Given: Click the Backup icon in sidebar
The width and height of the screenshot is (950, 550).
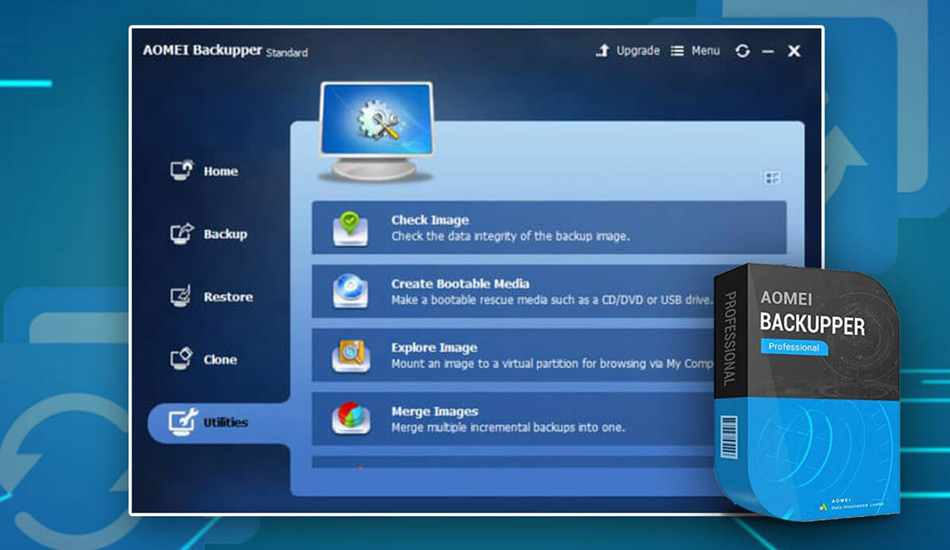Looking at the screenshot, I should (181, 233).
